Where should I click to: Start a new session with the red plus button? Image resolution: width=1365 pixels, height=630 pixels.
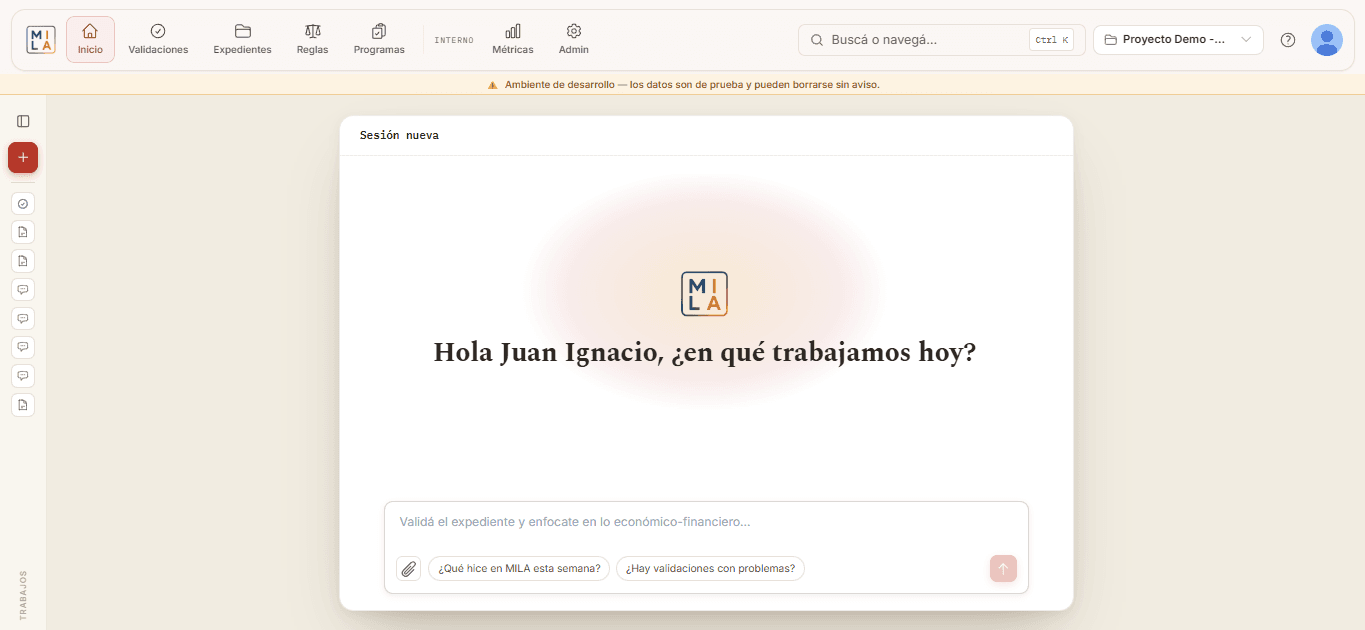[x=23, y=157]
